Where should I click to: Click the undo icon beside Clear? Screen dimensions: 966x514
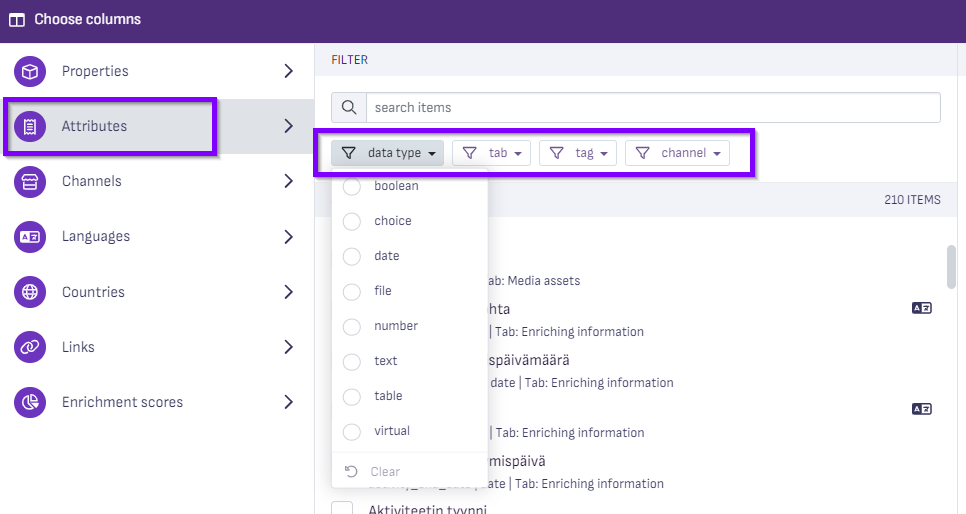[351, 471]
